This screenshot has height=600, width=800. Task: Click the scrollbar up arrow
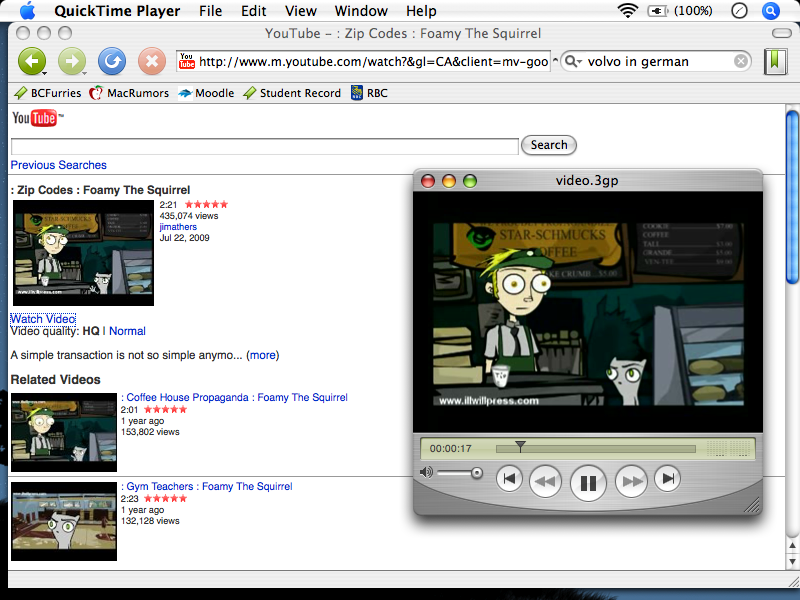pos(792,545)
